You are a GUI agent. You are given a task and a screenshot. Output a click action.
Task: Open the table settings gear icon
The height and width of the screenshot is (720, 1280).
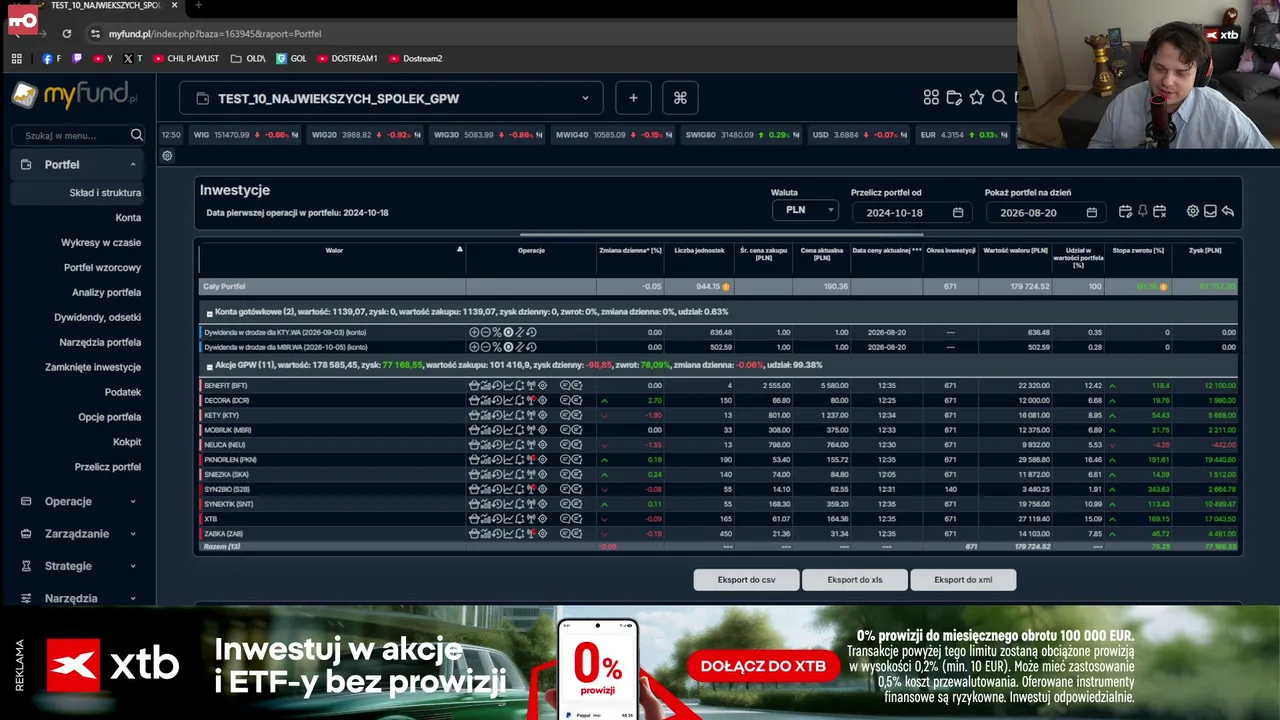(x=1193, y=212)
